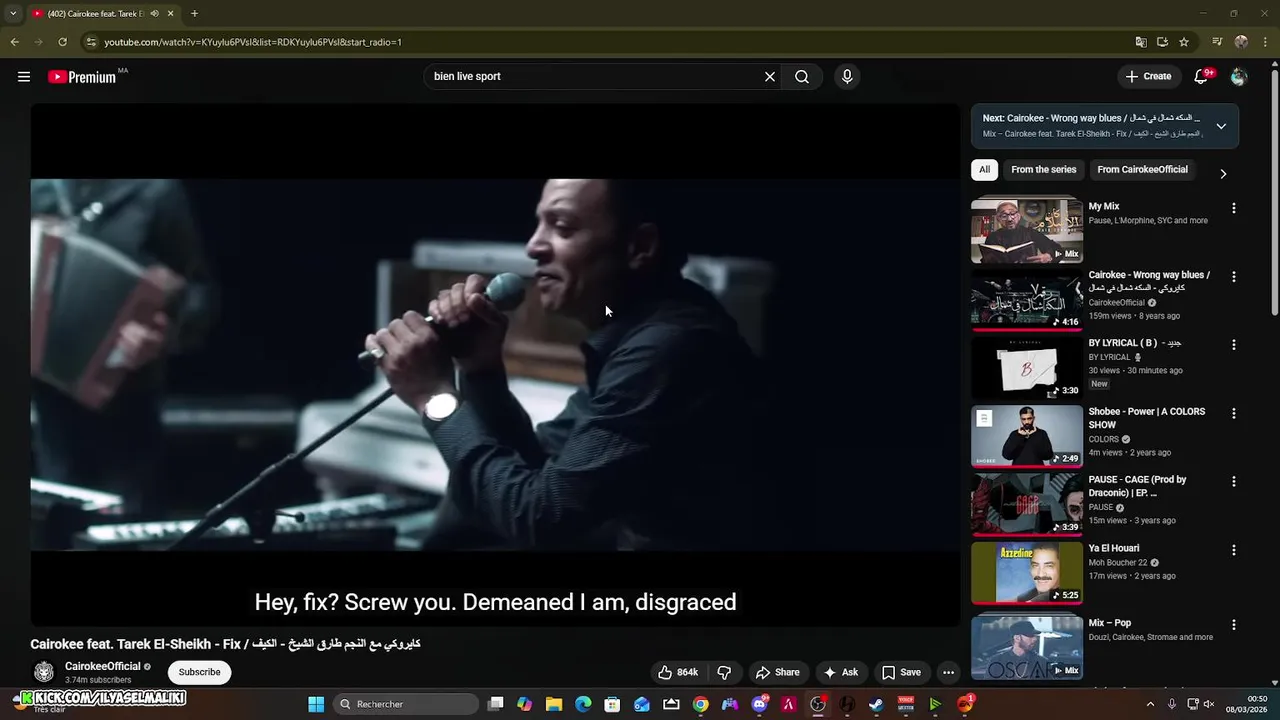Viewport: 1280px width, 720px height.
Task: View site information icon in address bar
Action: [91, 42]
